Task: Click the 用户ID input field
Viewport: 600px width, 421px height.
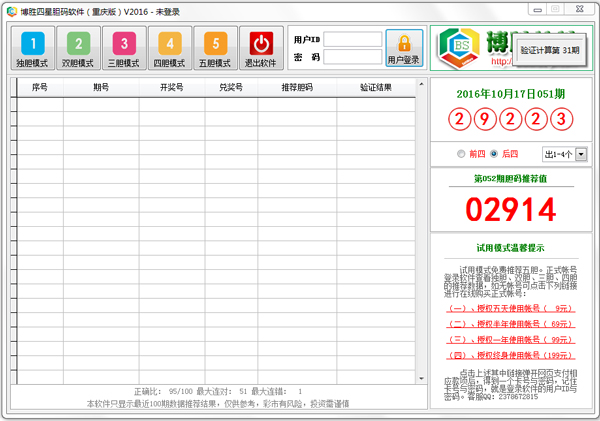Action: (352, 39)
